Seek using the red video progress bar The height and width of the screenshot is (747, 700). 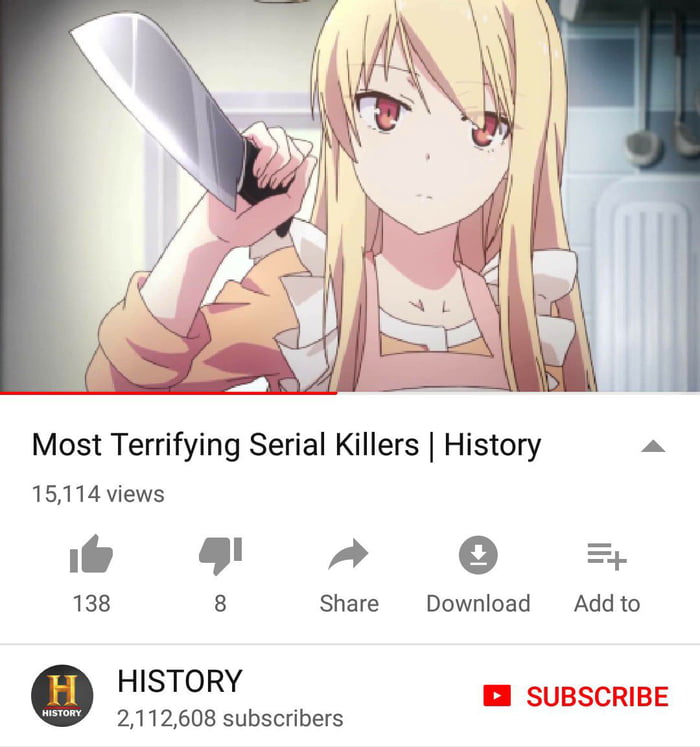169,393
